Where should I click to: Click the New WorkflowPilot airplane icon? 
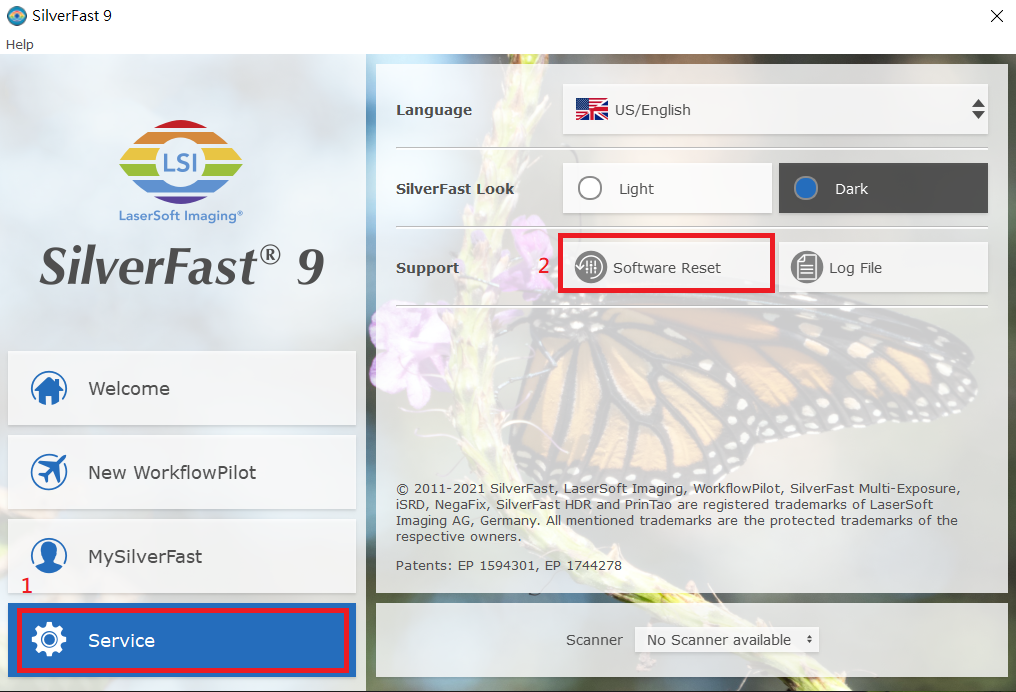(x=49, y=472)
